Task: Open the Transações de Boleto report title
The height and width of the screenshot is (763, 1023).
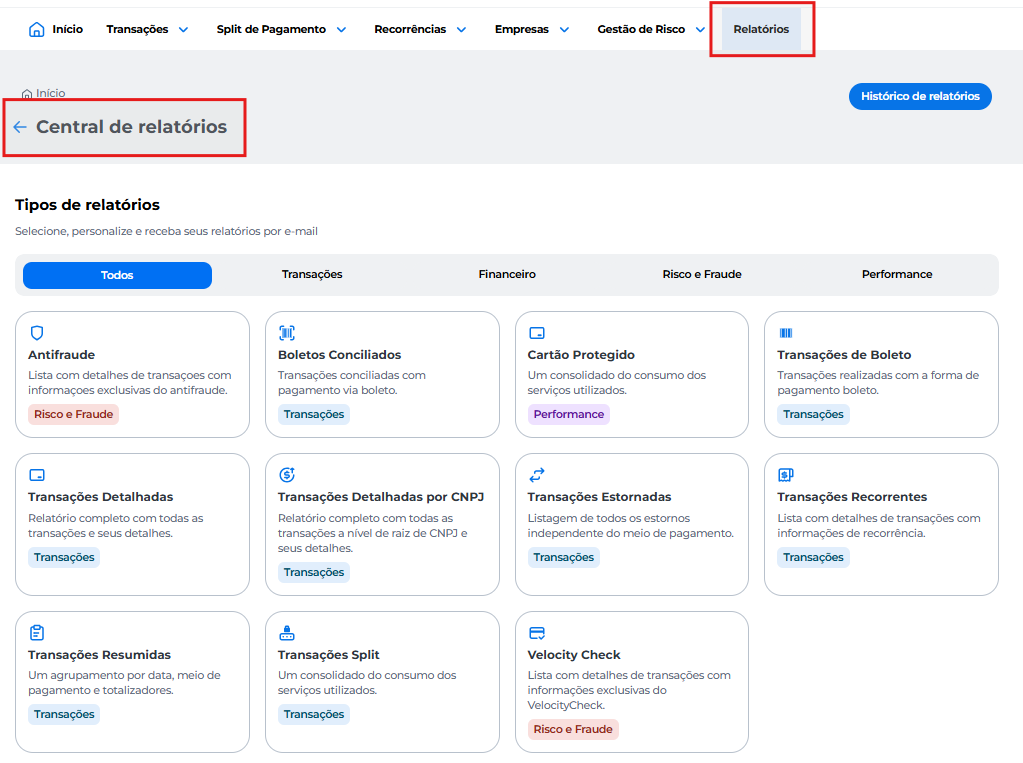Action: coord(844,354)
